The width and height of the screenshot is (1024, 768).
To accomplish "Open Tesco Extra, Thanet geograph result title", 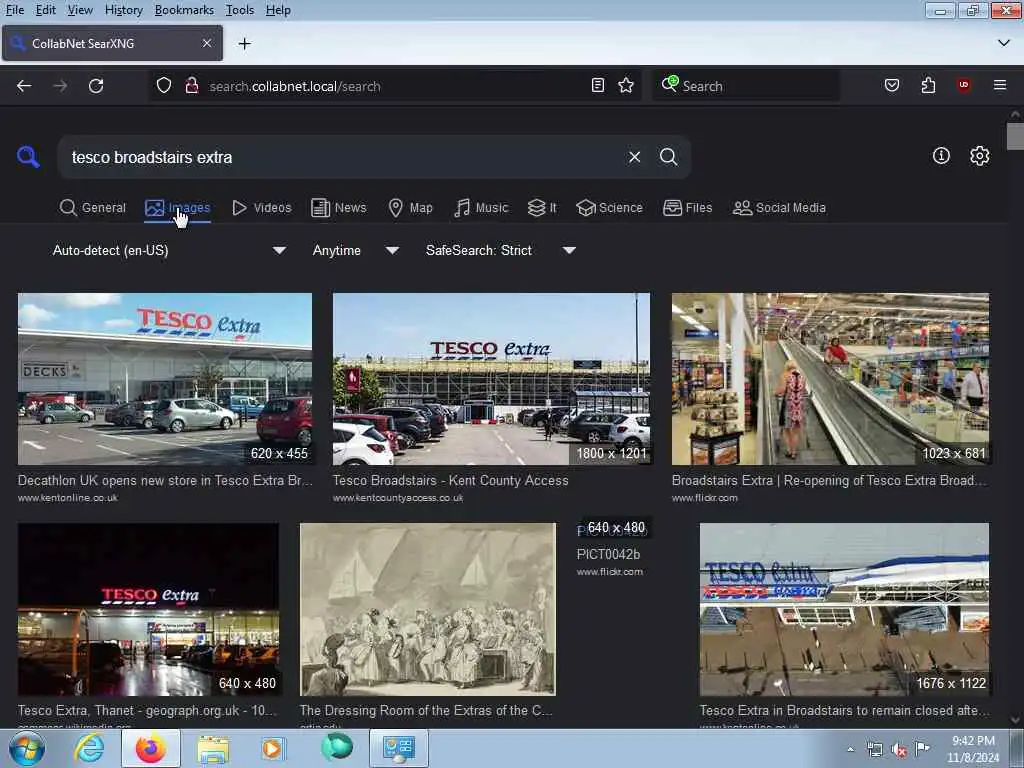I will tap(147, 710).
